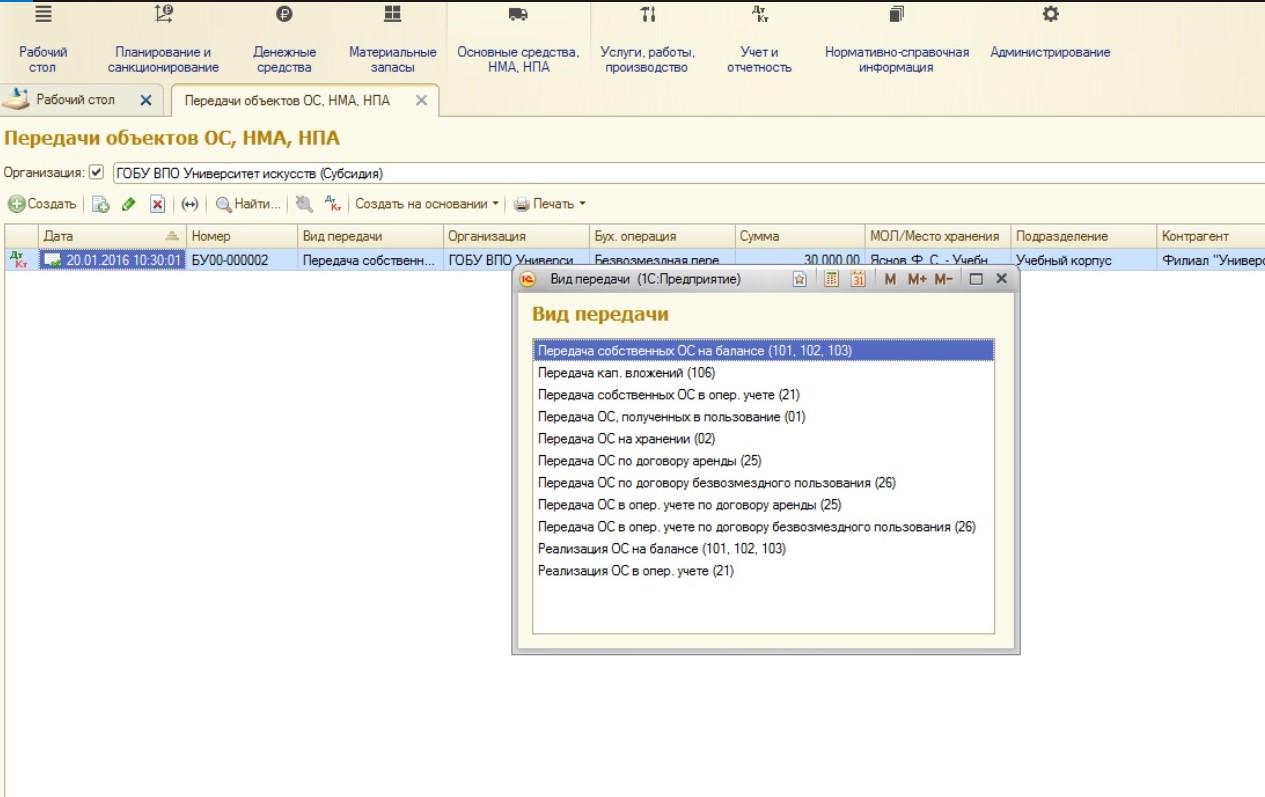Open the Создать на основании dropdown
Viewport: 1265px width, 797px height.
427,204
